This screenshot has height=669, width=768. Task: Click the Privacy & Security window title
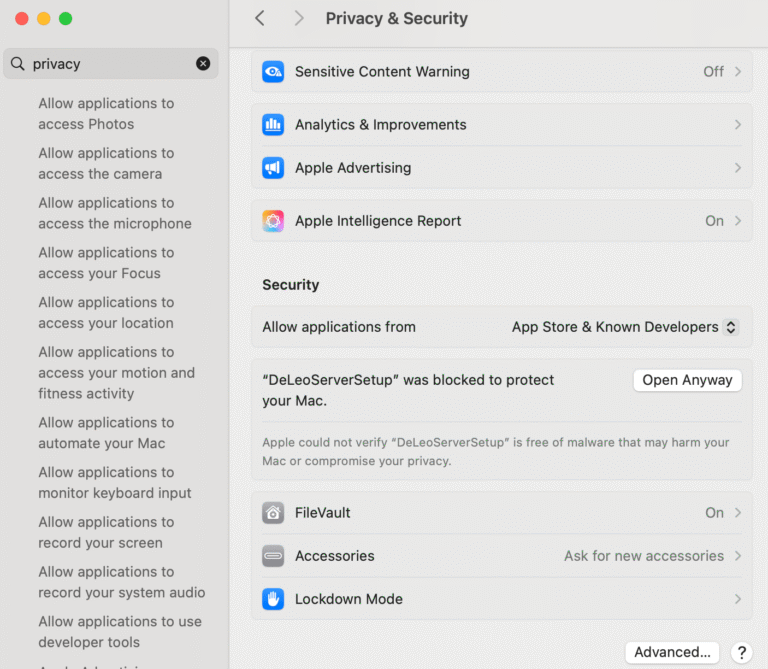397,19
